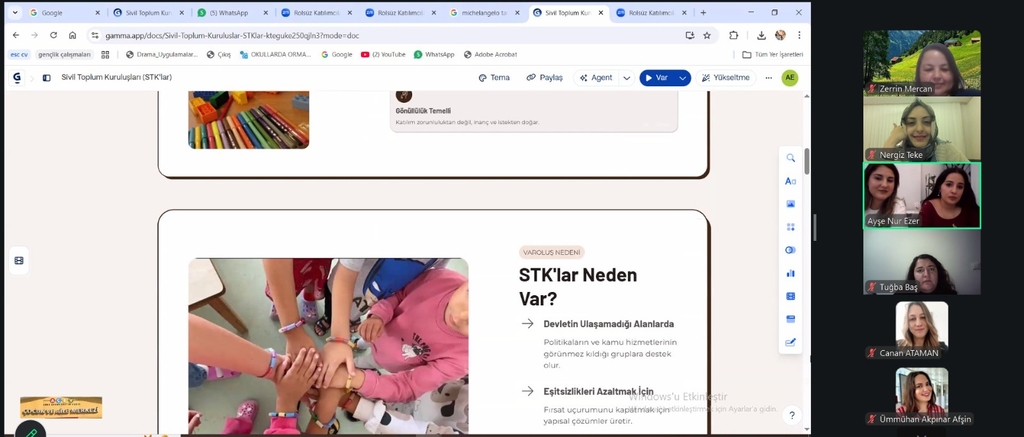Open the search tool in right sidebar
The image size is (1024, 437).
click(790, 158)
